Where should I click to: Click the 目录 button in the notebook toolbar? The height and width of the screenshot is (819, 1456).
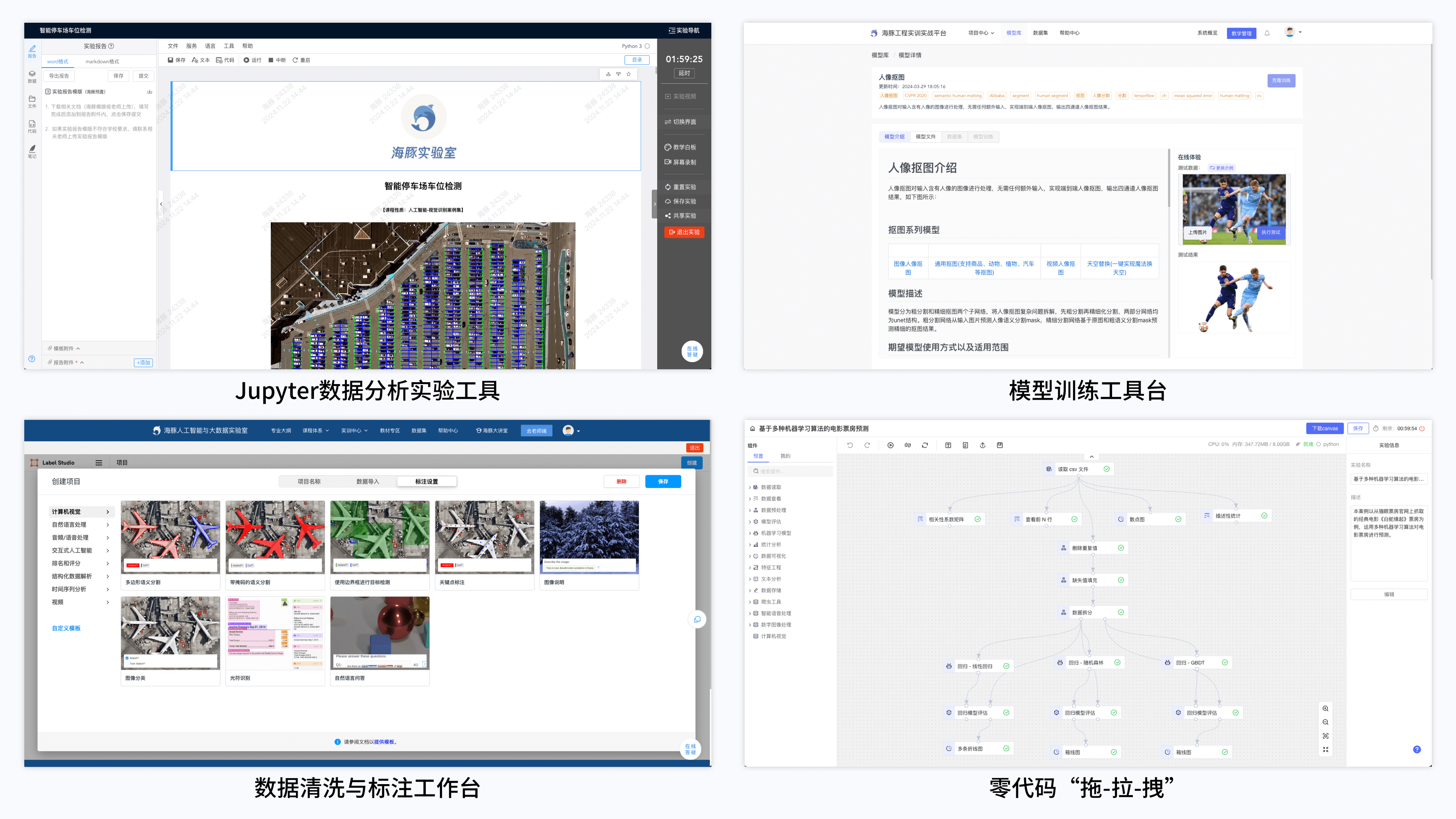(637, 60)
